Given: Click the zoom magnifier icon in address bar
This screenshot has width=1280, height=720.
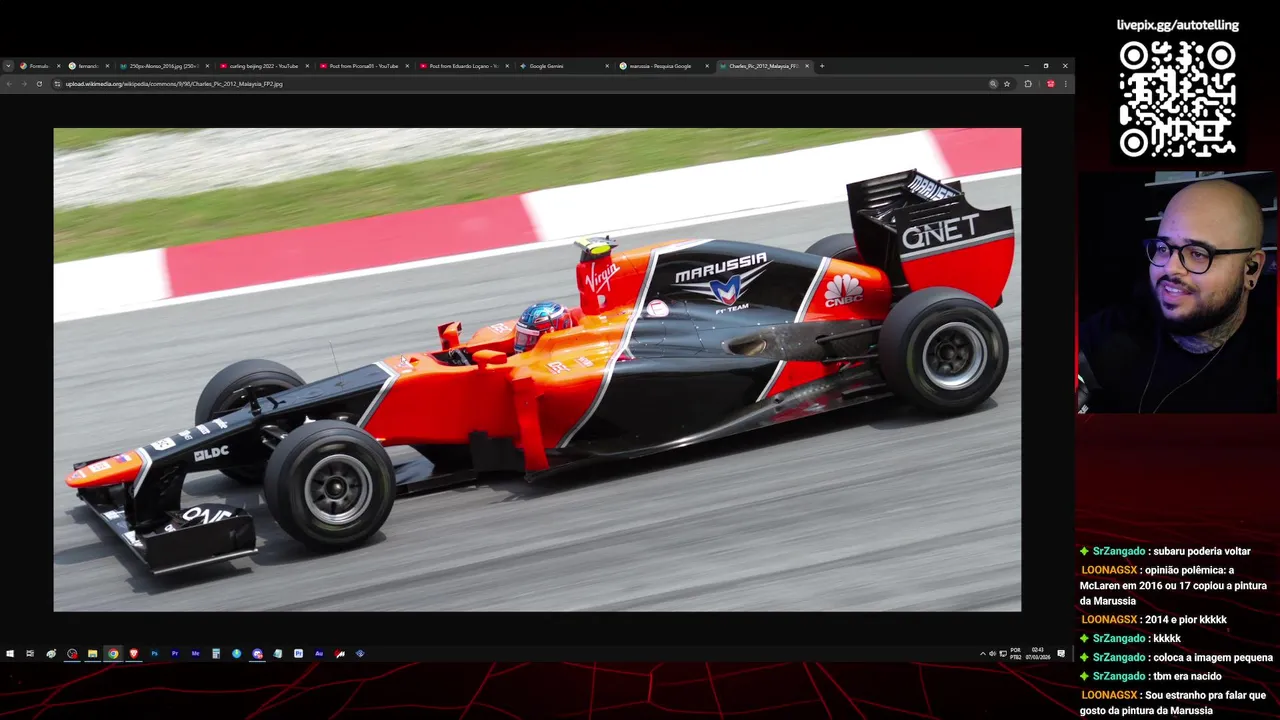Looking at the screenshot, I should 993,84.
